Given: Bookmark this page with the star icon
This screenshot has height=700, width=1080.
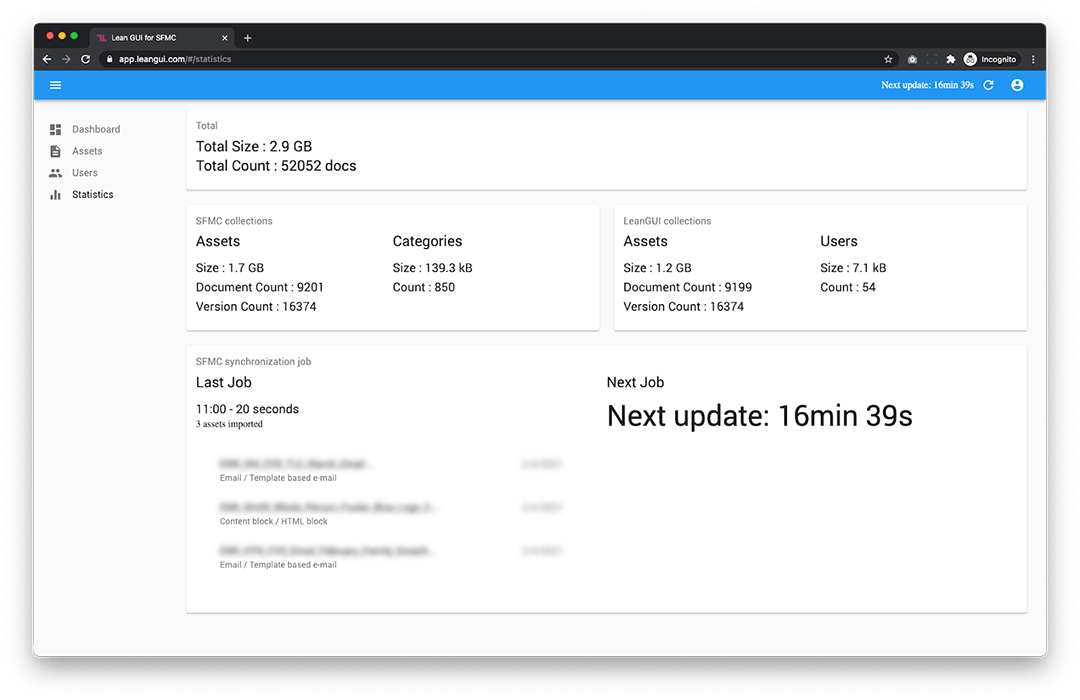Looking at the screenshot, I should [888, 59].
